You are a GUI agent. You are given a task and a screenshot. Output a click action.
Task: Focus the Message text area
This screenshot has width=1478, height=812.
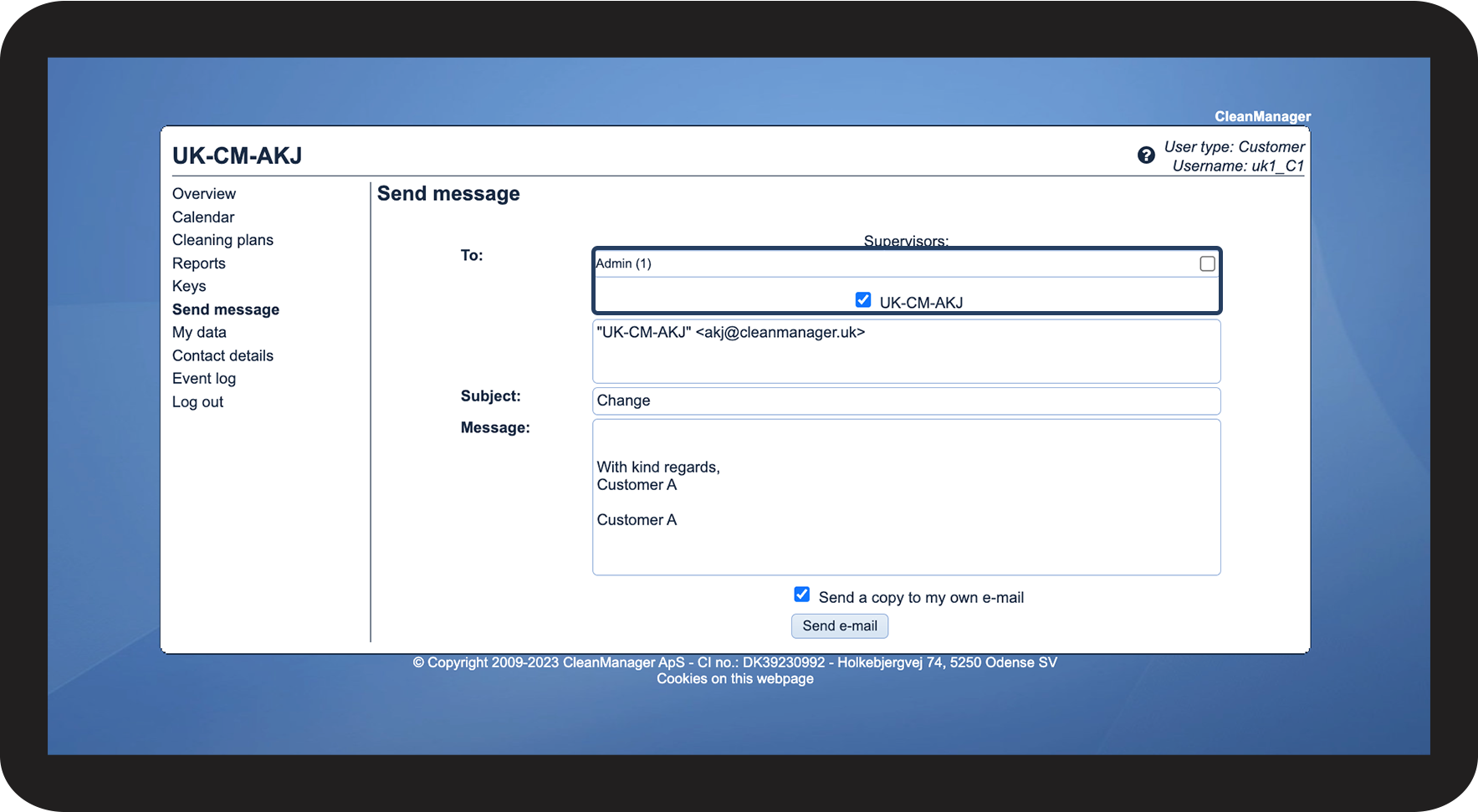tap(906, 497)
